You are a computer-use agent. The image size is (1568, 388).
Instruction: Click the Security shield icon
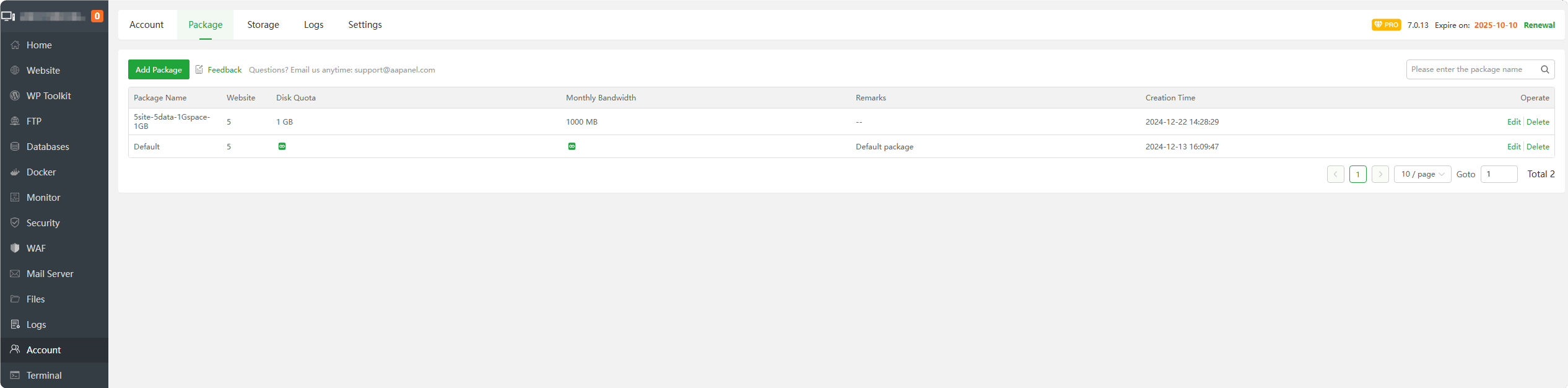15,223
